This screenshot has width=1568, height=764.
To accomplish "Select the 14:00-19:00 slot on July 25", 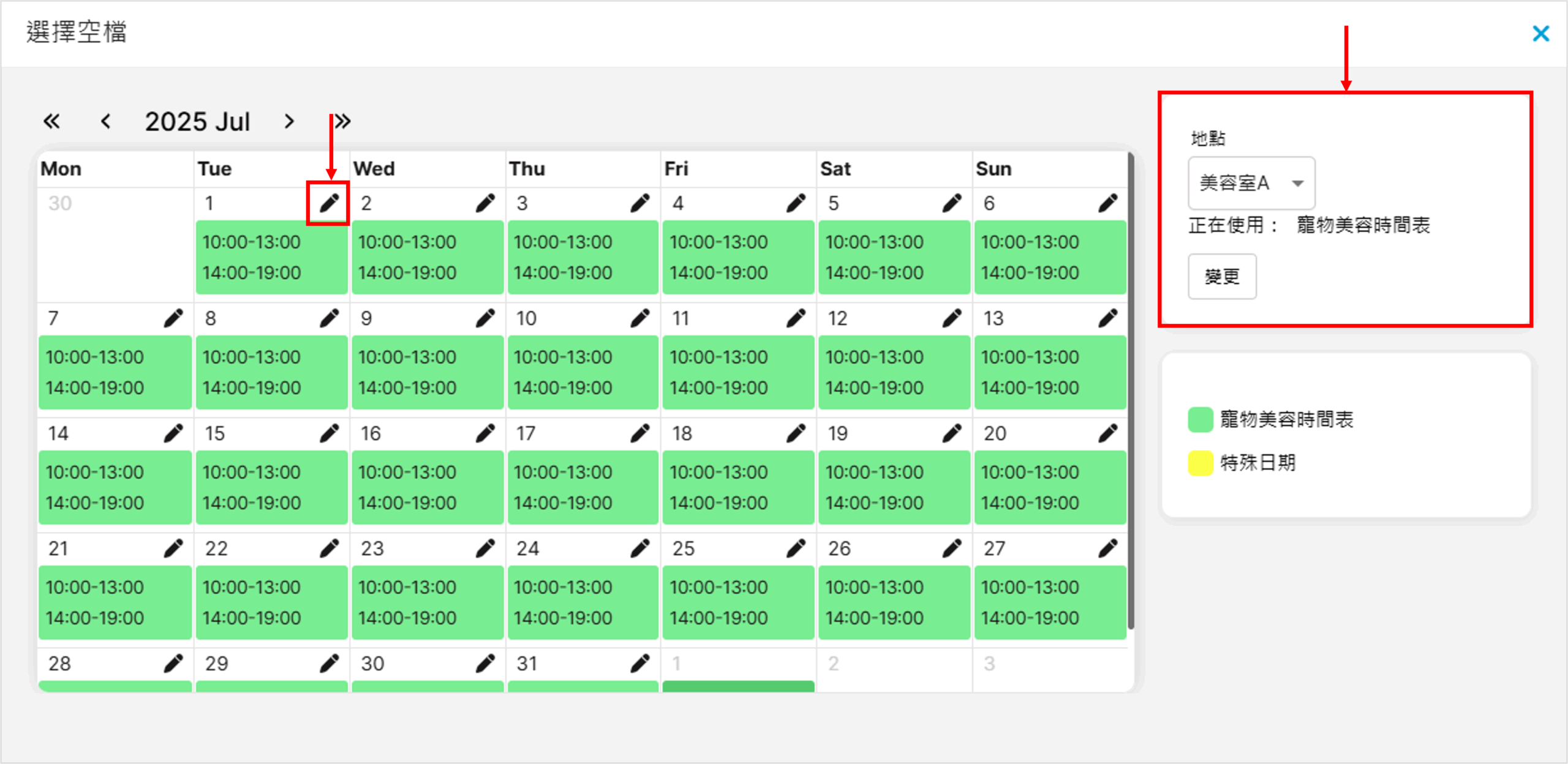I will pyautogui.click(x=718, y=618).
